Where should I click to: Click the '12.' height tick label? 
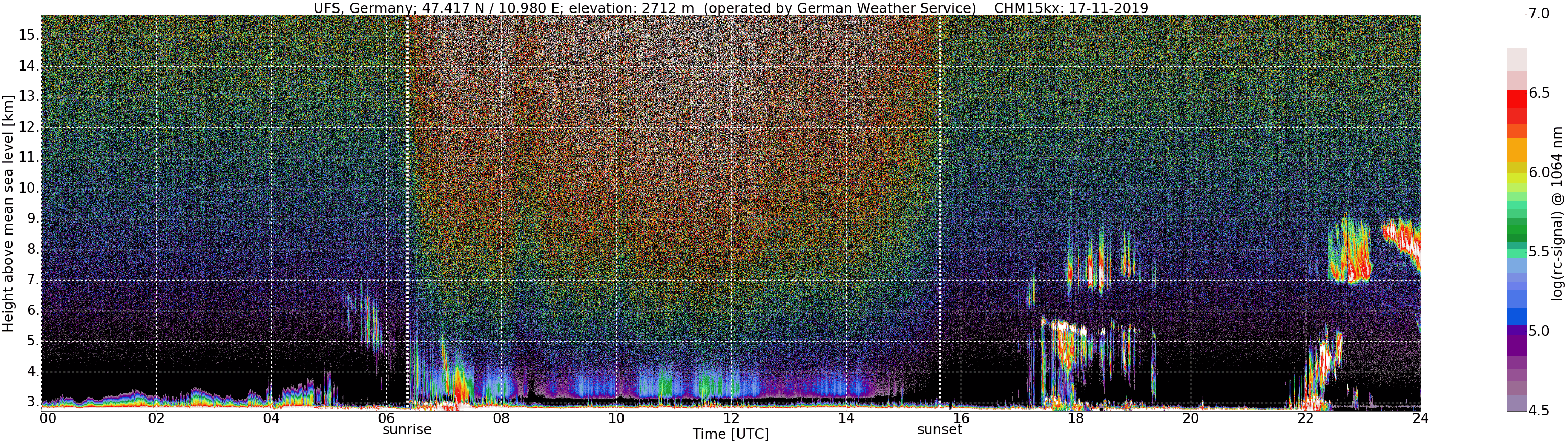(x=29, y=127)
